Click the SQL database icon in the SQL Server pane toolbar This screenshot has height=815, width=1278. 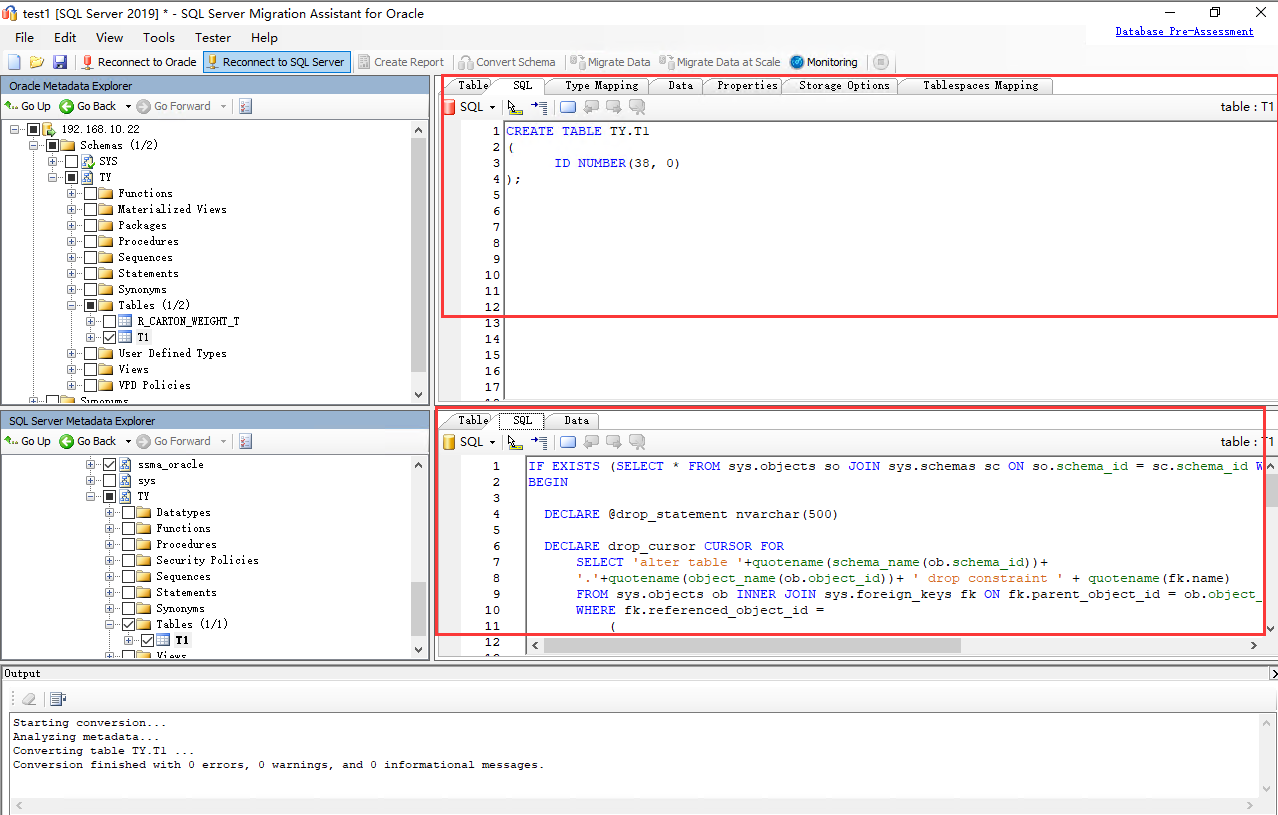click(450, 442)
